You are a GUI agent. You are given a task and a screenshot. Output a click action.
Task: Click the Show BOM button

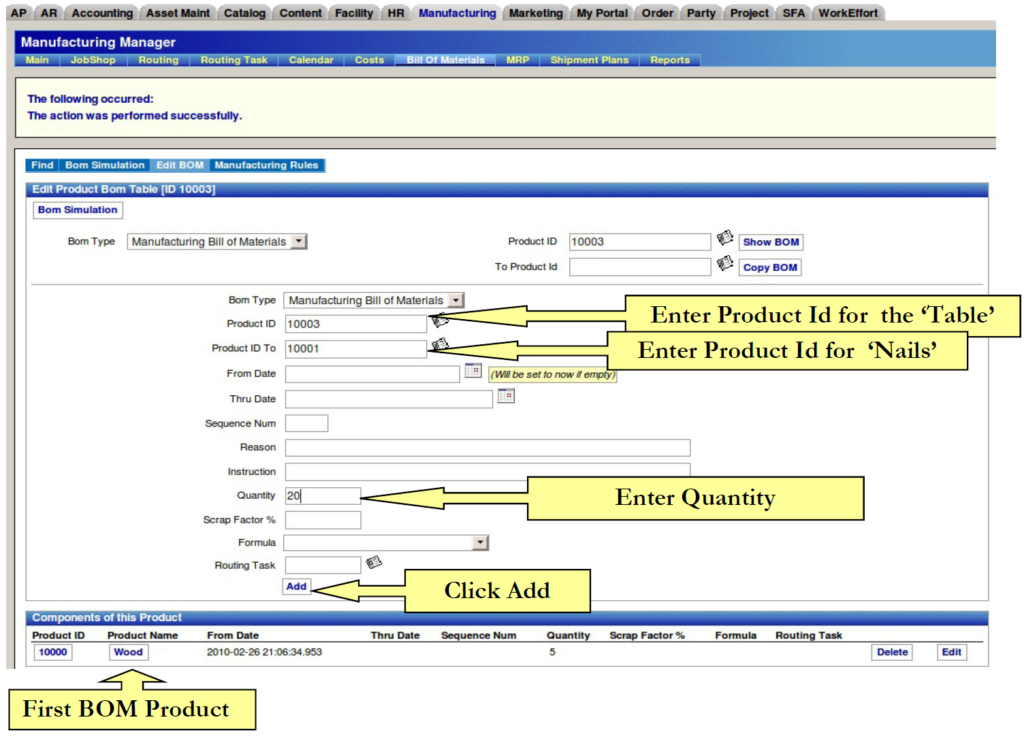(x=770, y=242)
